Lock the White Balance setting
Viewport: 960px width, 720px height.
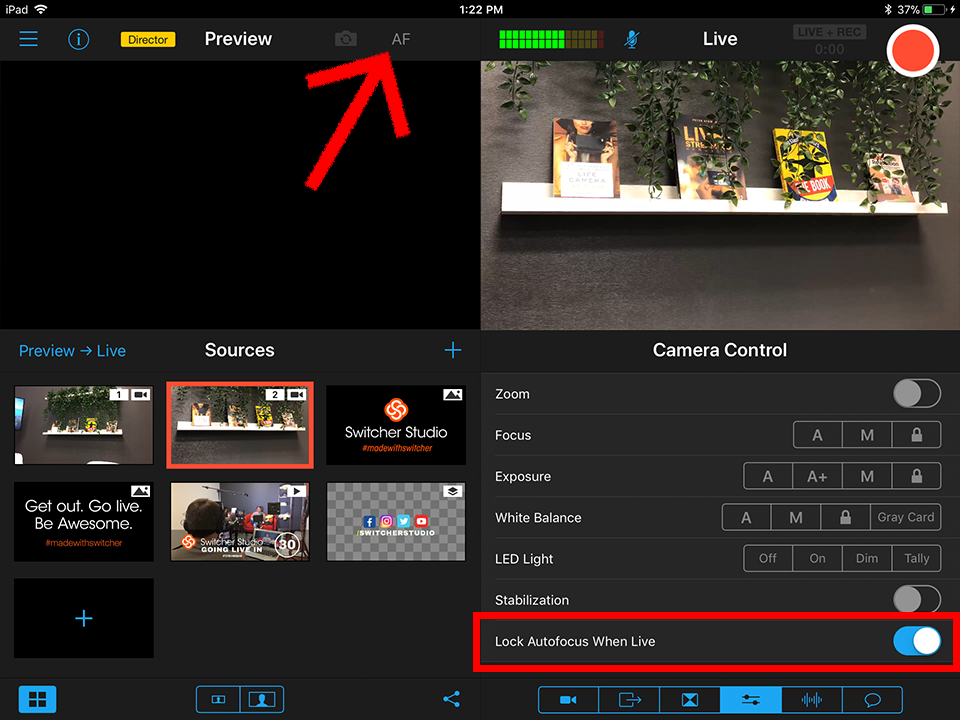(x=846, y=517)
